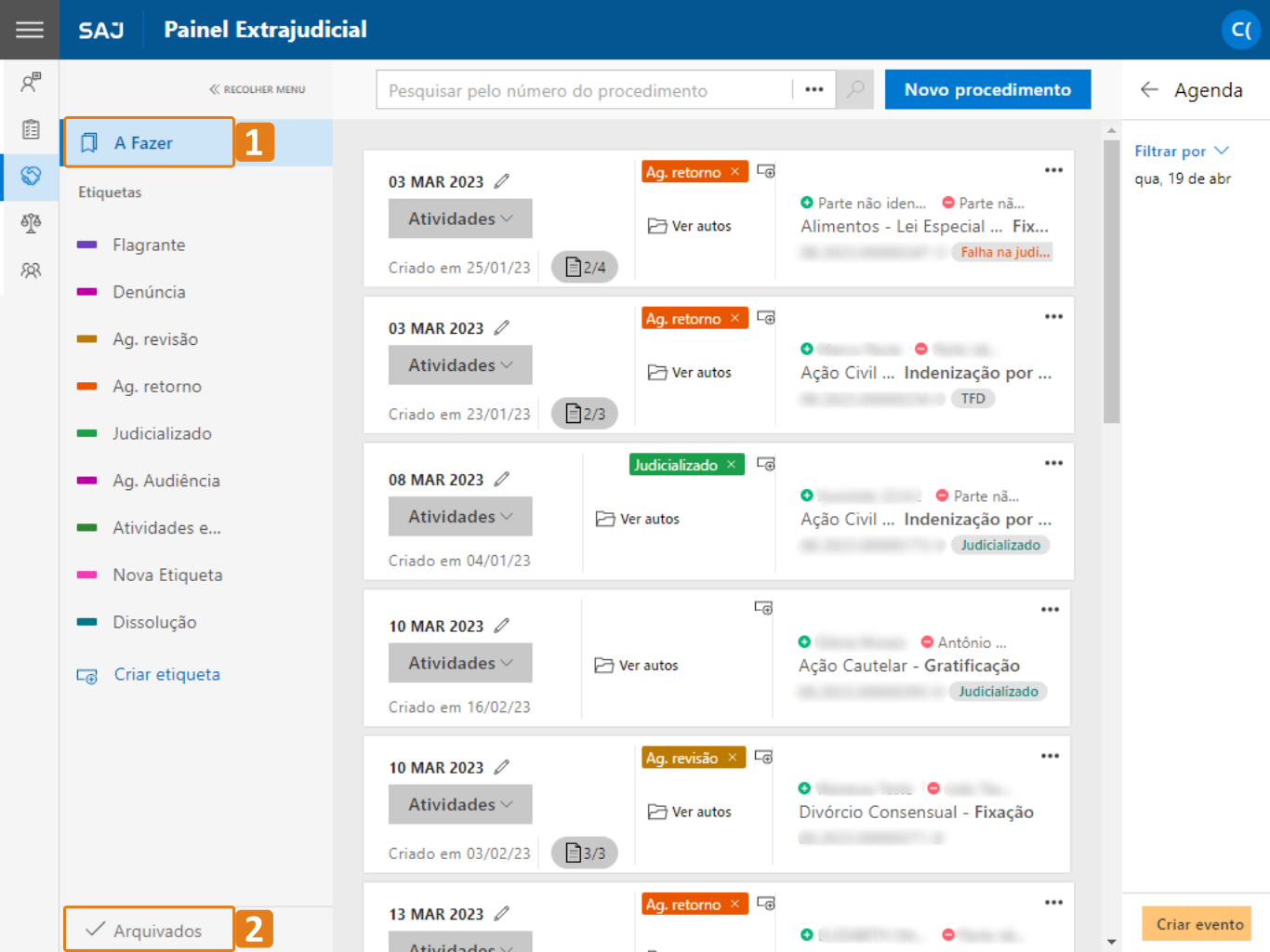Image resolution: width=1270 pixels, height=952 pixels.
Task: Open the people group sidebar icon
Action: (31, 271)
